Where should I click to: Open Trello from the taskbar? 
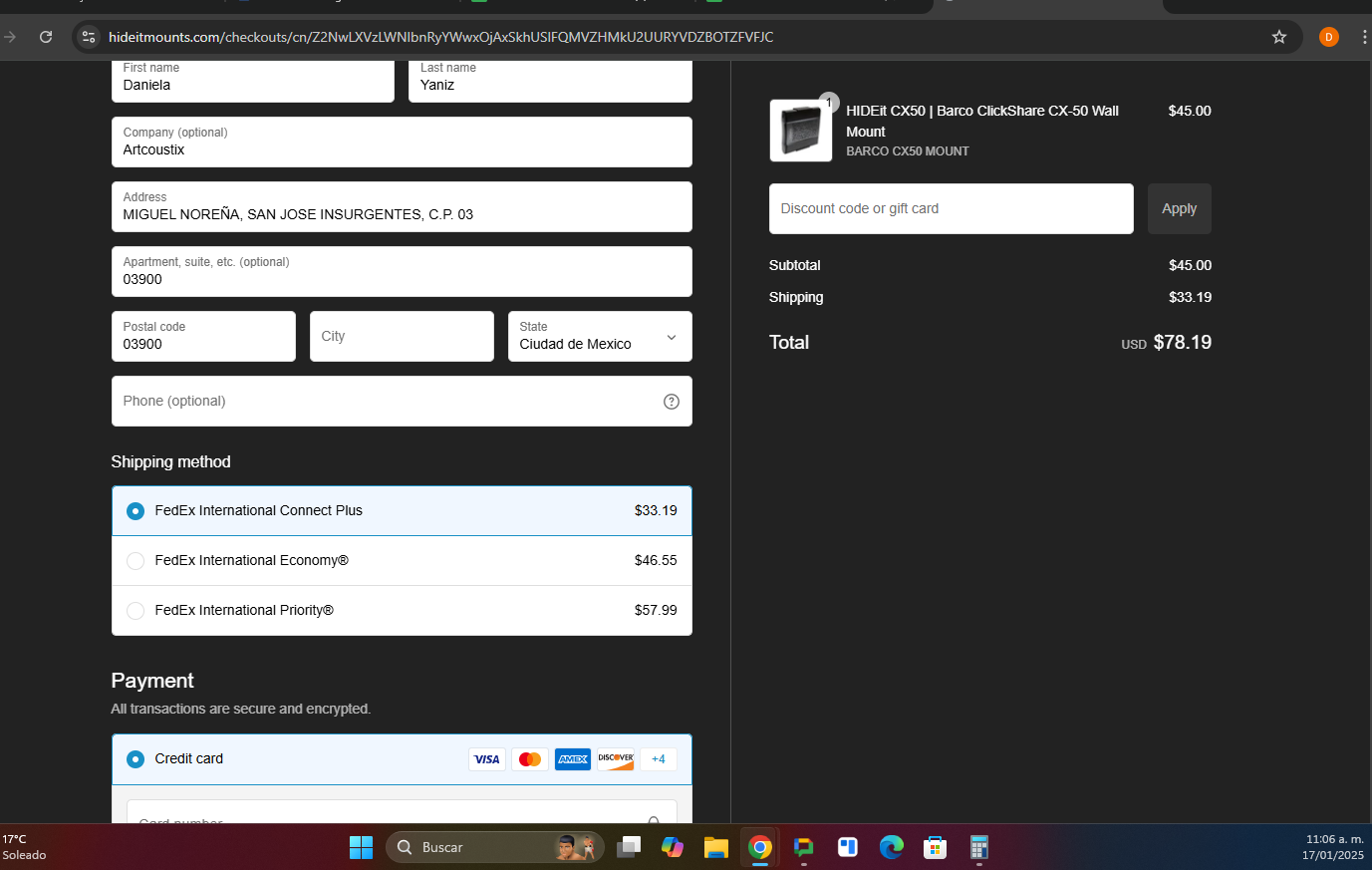tap(848, 847)
